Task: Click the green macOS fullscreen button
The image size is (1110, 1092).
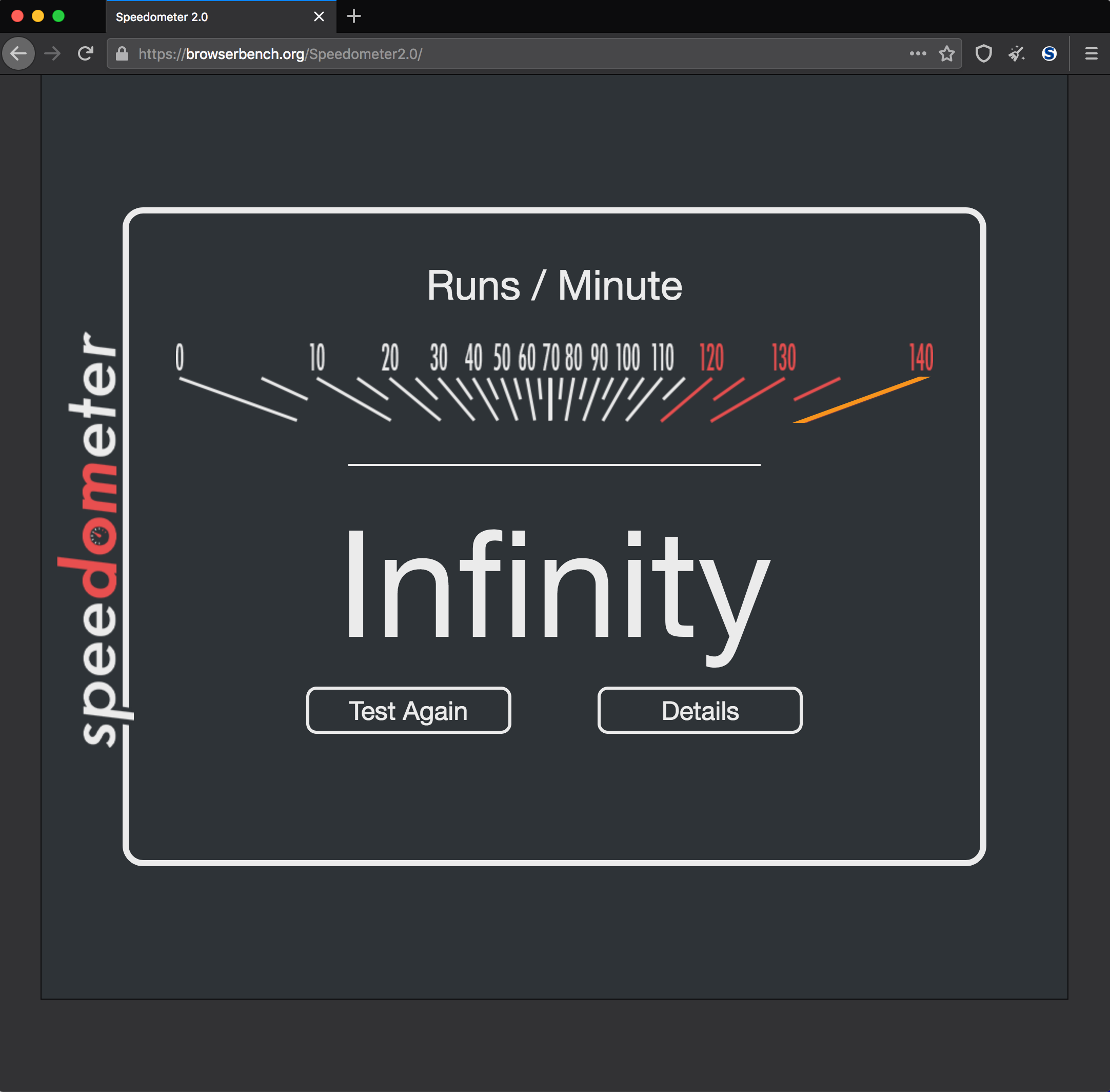Action: click(x=58, y=16)
